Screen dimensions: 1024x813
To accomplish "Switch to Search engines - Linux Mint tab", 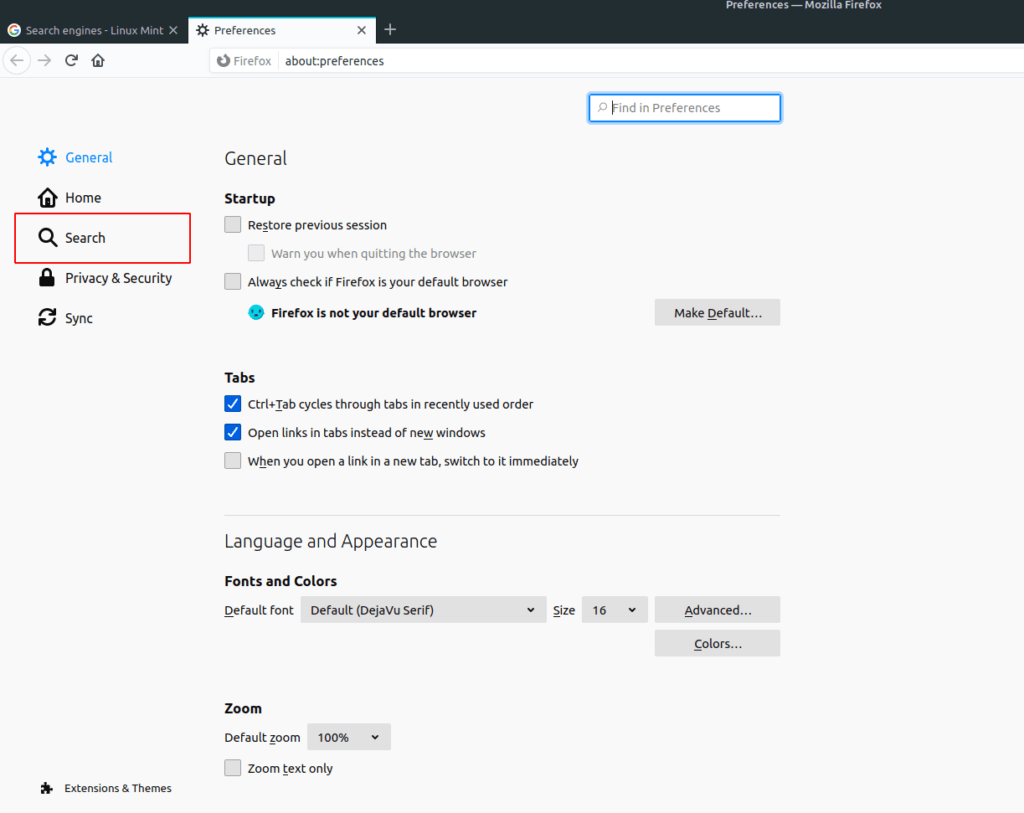I will [94, 30].
